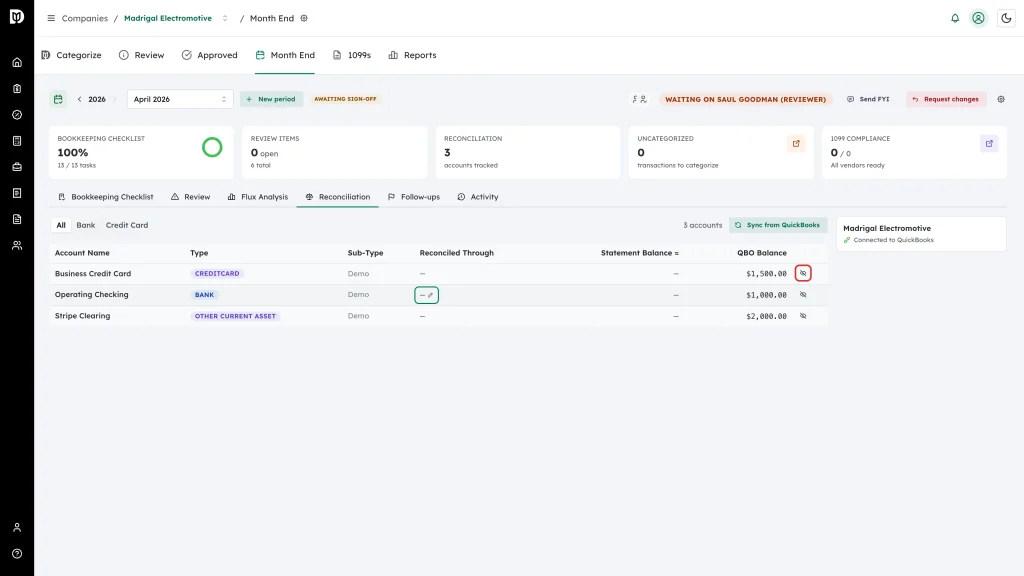Click the Review Items summary card

[x=334, y=152]
